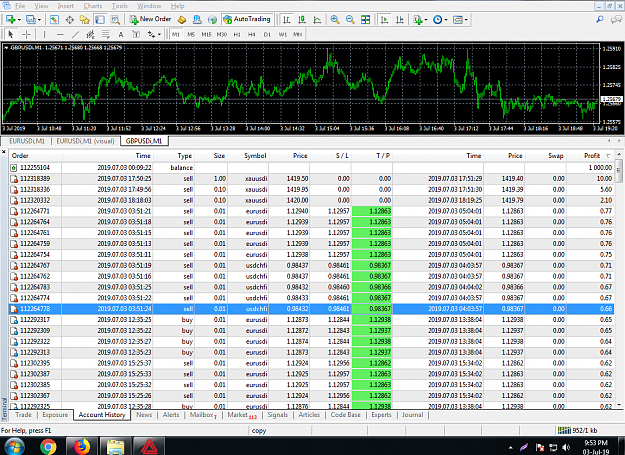Expand the new chart dropdown arrow
Viewport: 625px width, 455px height.
click(19, 20)
